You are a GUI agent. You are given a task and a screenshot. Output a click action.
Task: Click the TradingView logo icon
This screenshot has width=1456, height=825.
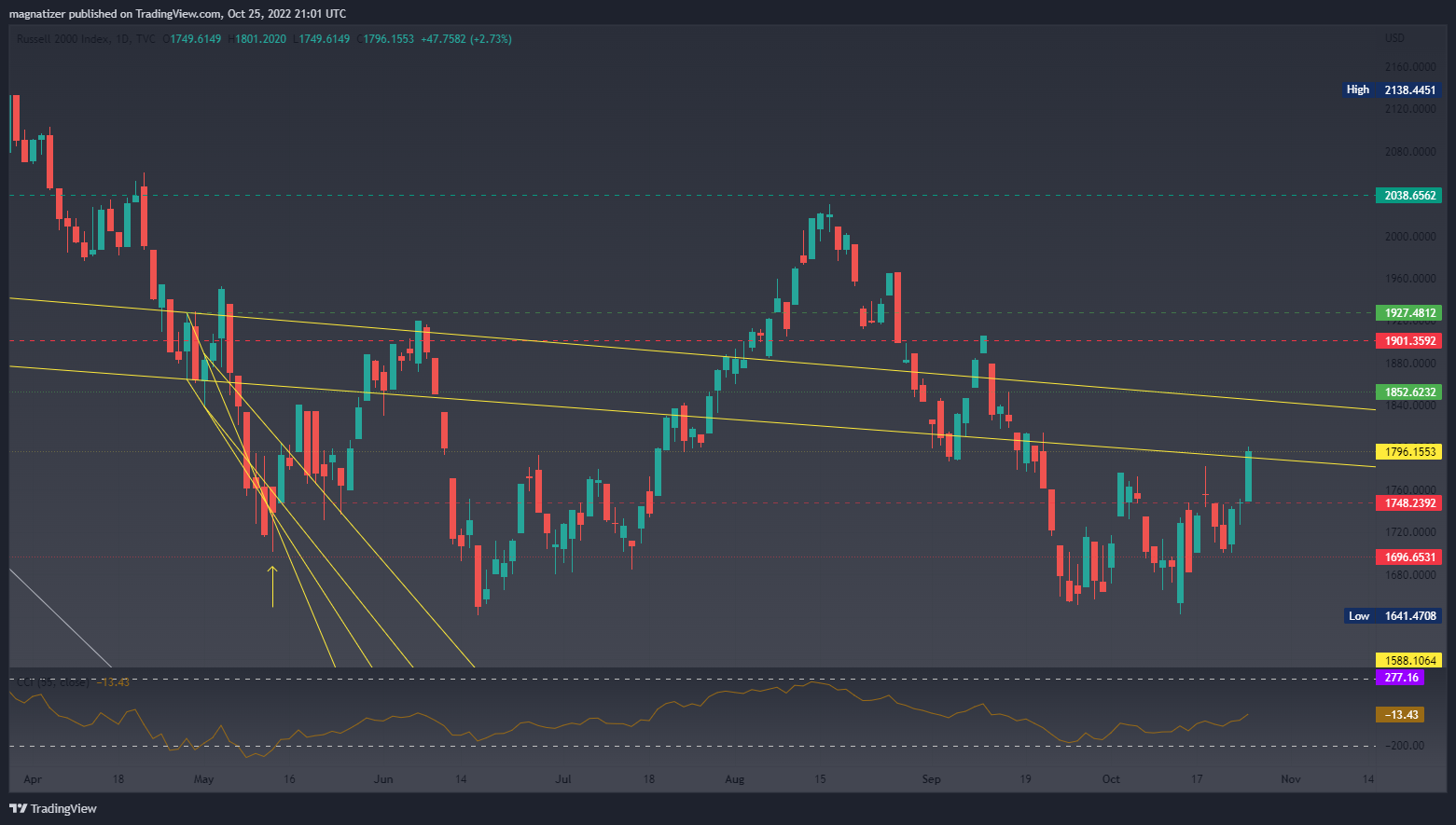18,808
